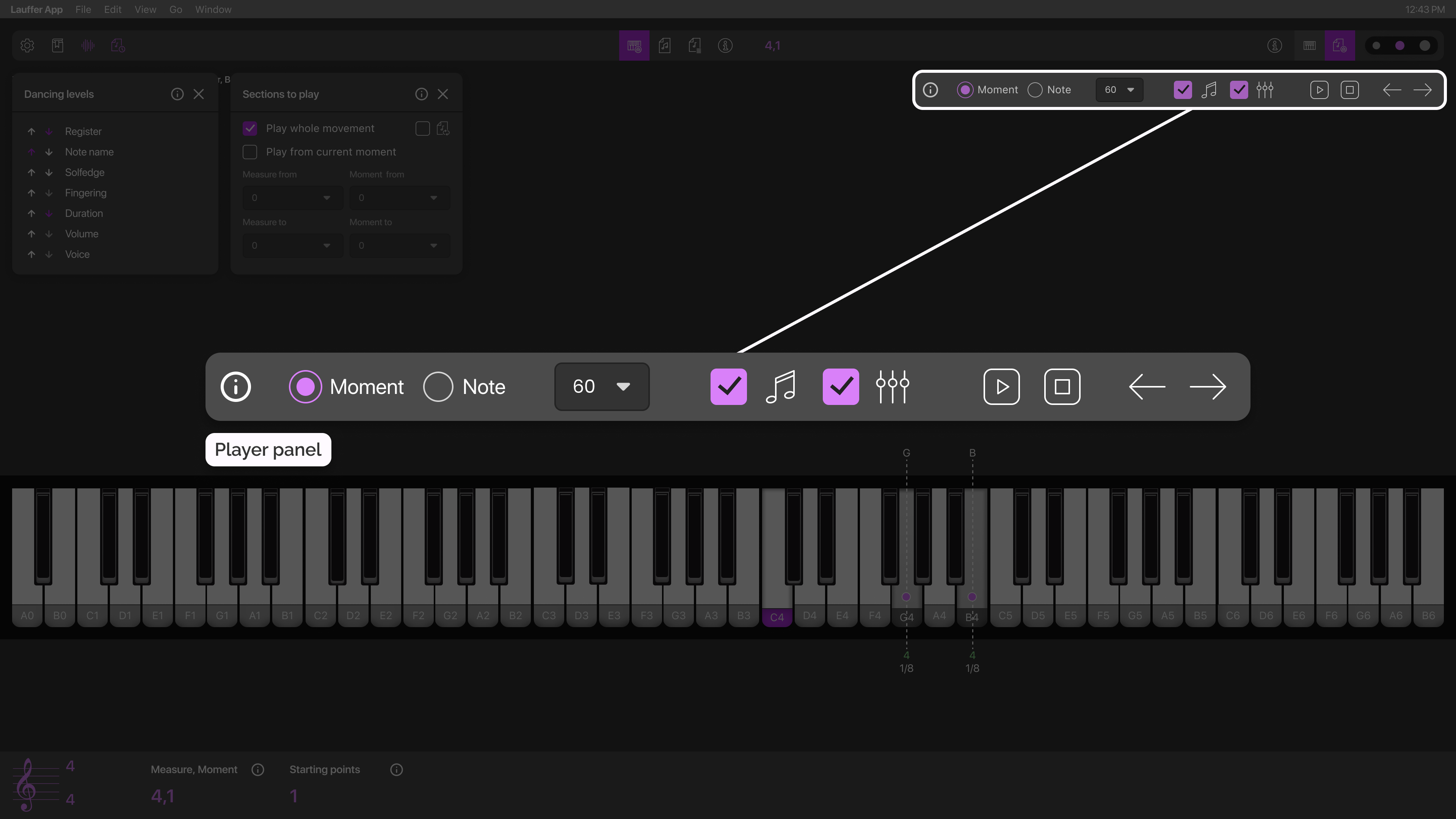Open the Lauffer App menu

click(x=36, y=9)
